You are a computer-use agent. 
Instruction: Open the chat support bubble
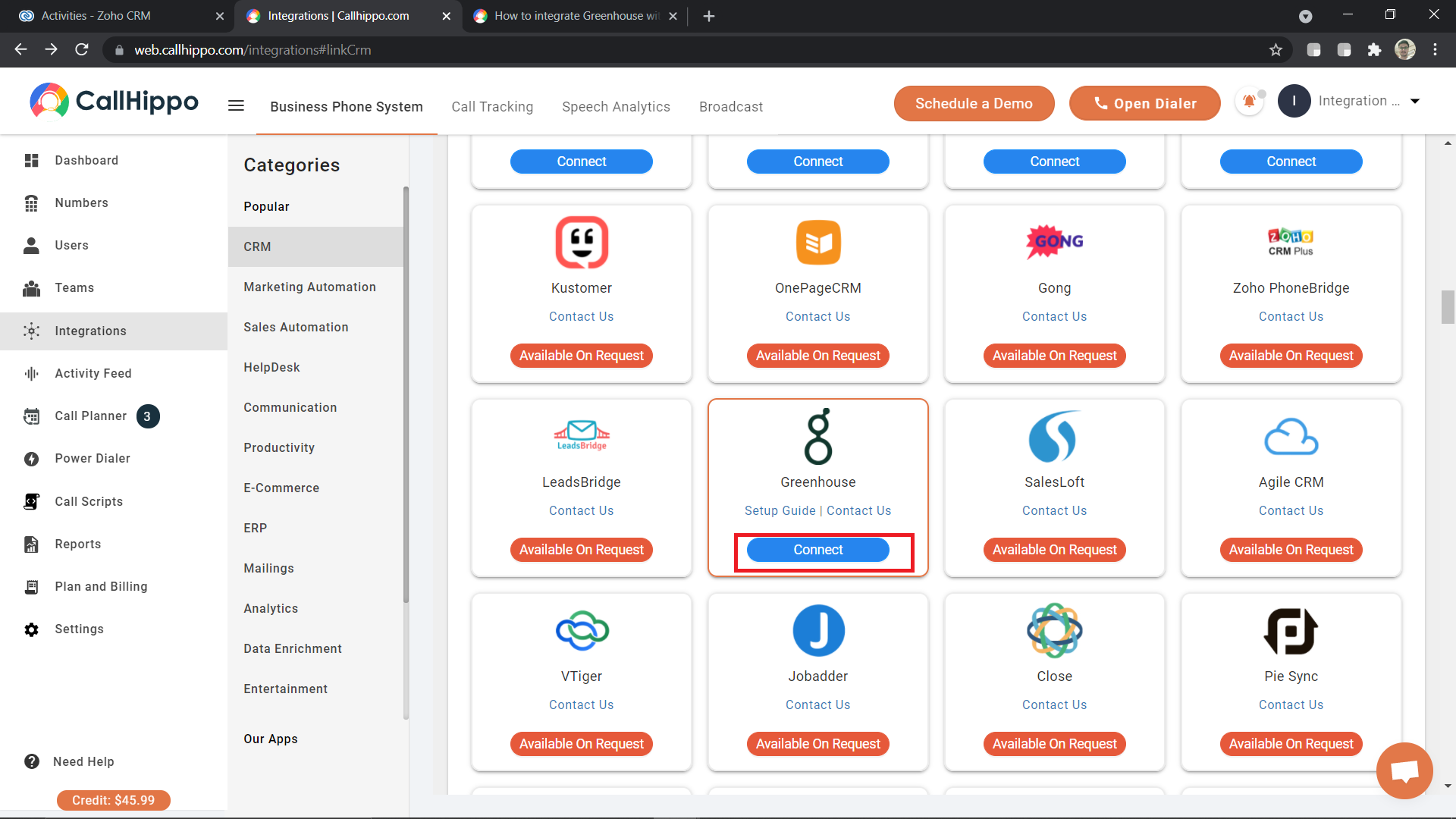point(1404,770)
